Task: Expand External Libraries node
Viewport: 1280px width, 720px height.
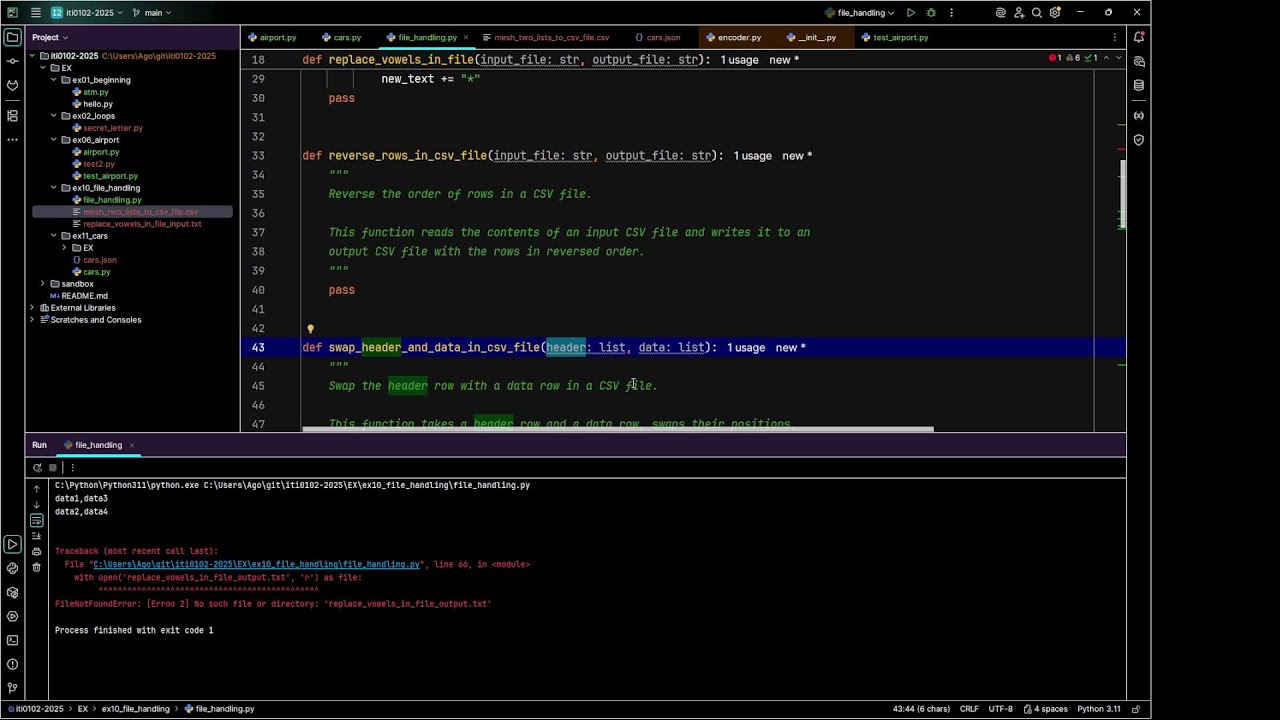Action: coord(31,308)
